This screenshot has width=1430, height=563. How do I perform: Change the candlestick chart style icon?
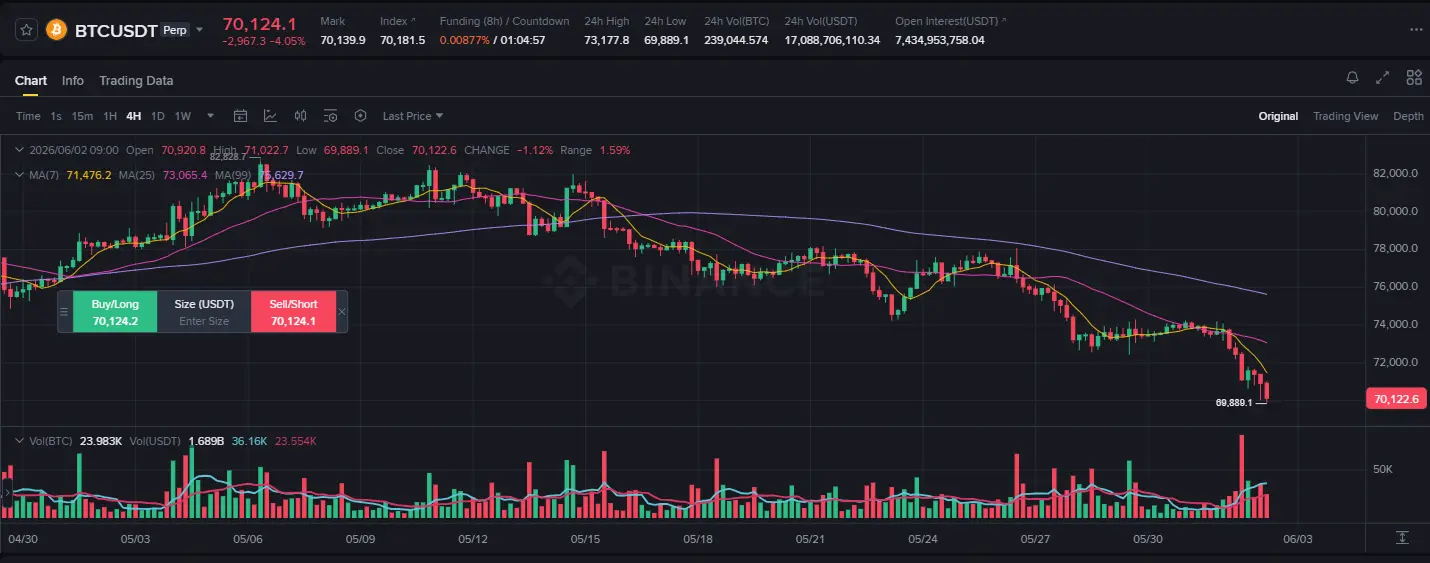click(x=300, y=116)
